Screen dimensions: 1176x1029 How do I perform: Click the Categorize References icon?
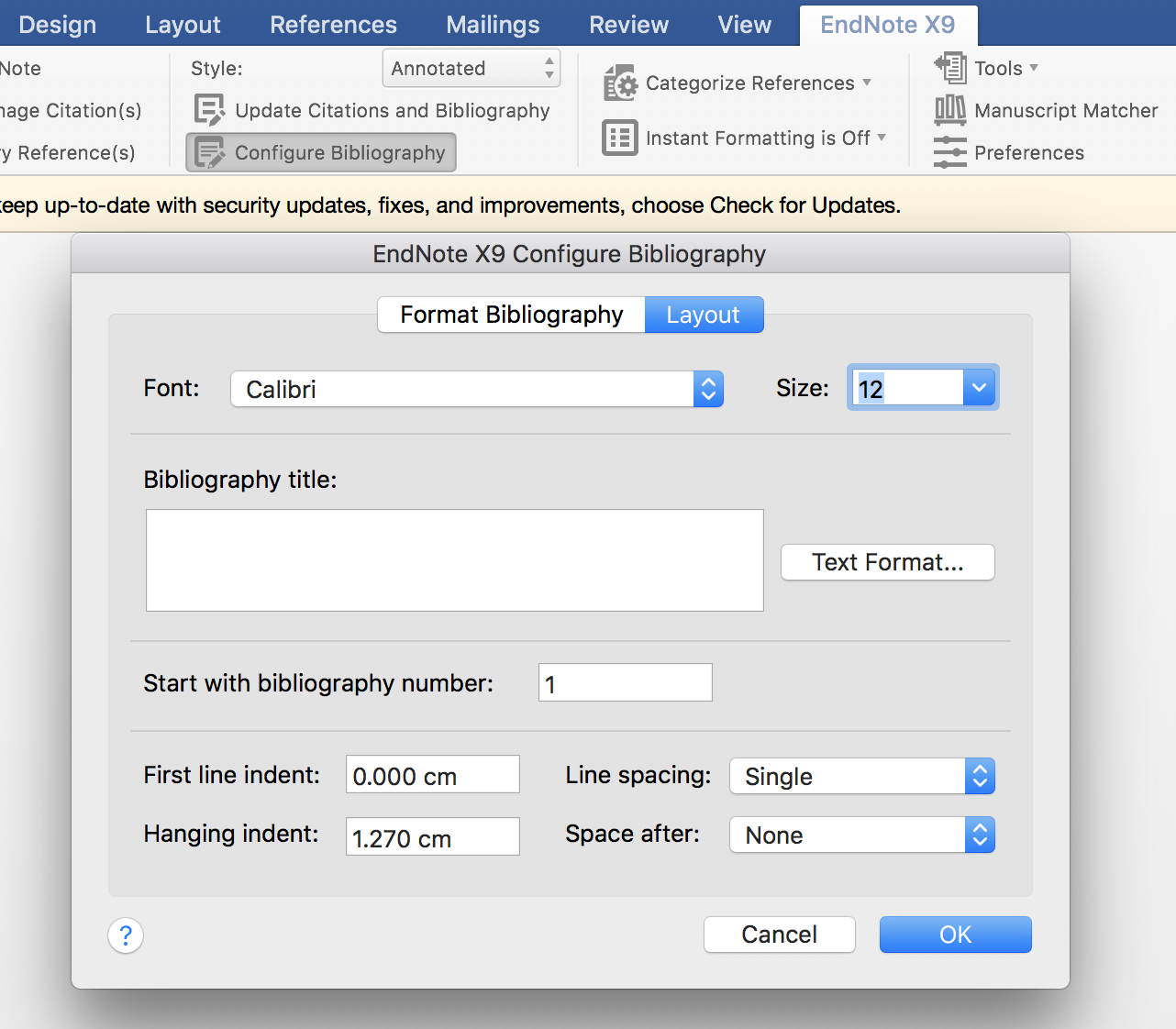[x=620, y=83]
